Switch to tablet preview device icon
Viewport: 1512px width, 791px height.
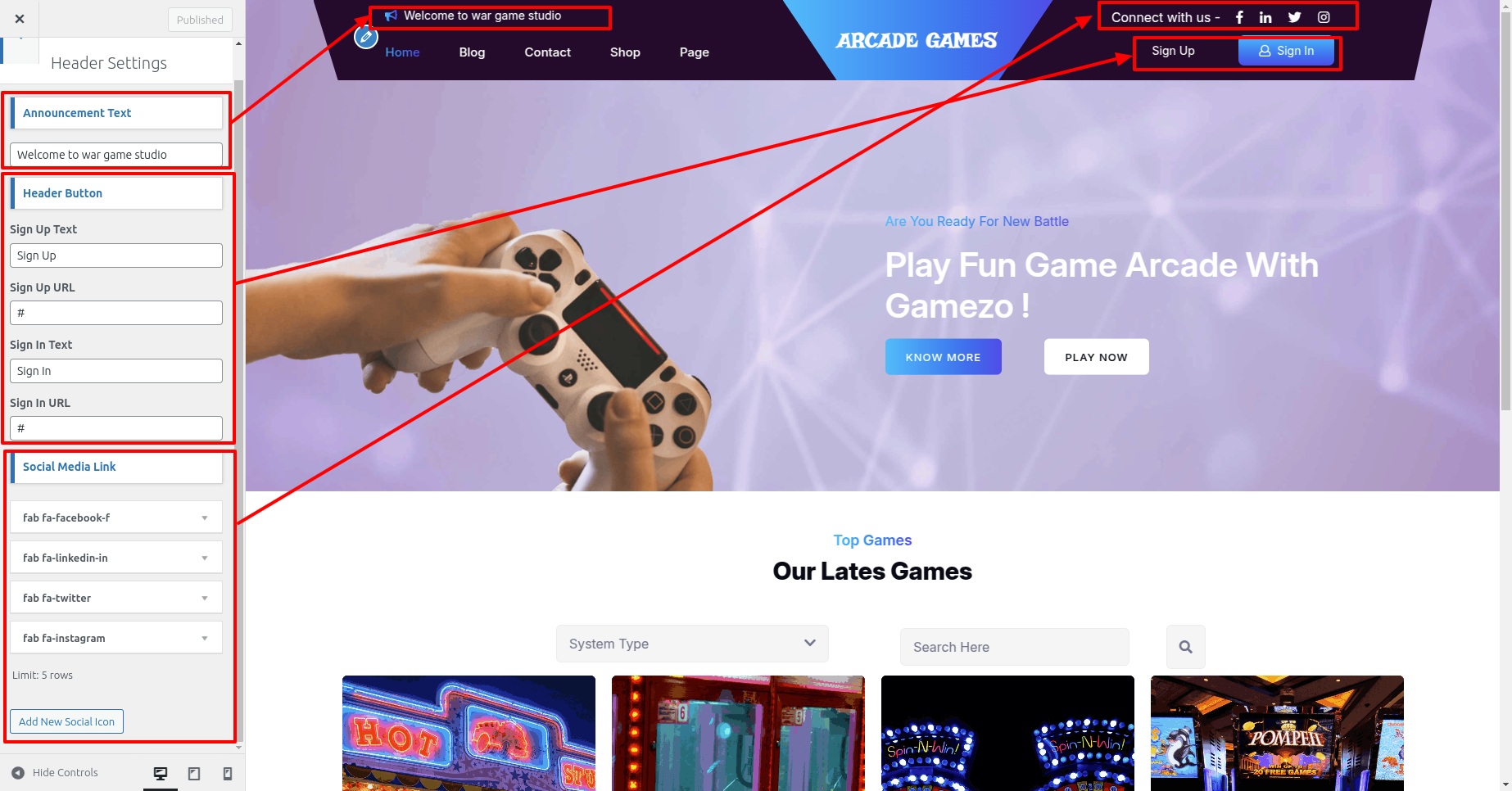[x=194, y=773]
